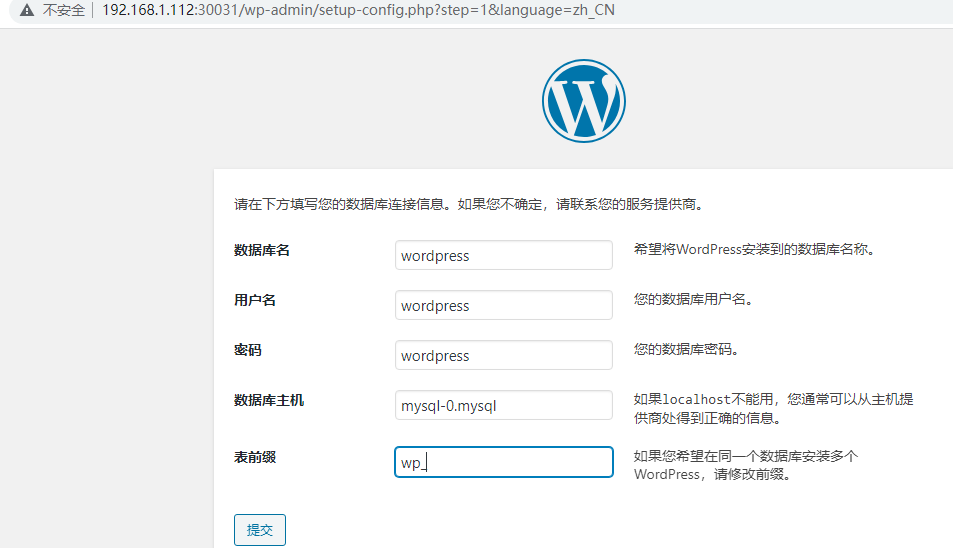The height and width of the screenshot is (548, 953).
Task: Click the 数据库名 label
Action: click(262, 250)
